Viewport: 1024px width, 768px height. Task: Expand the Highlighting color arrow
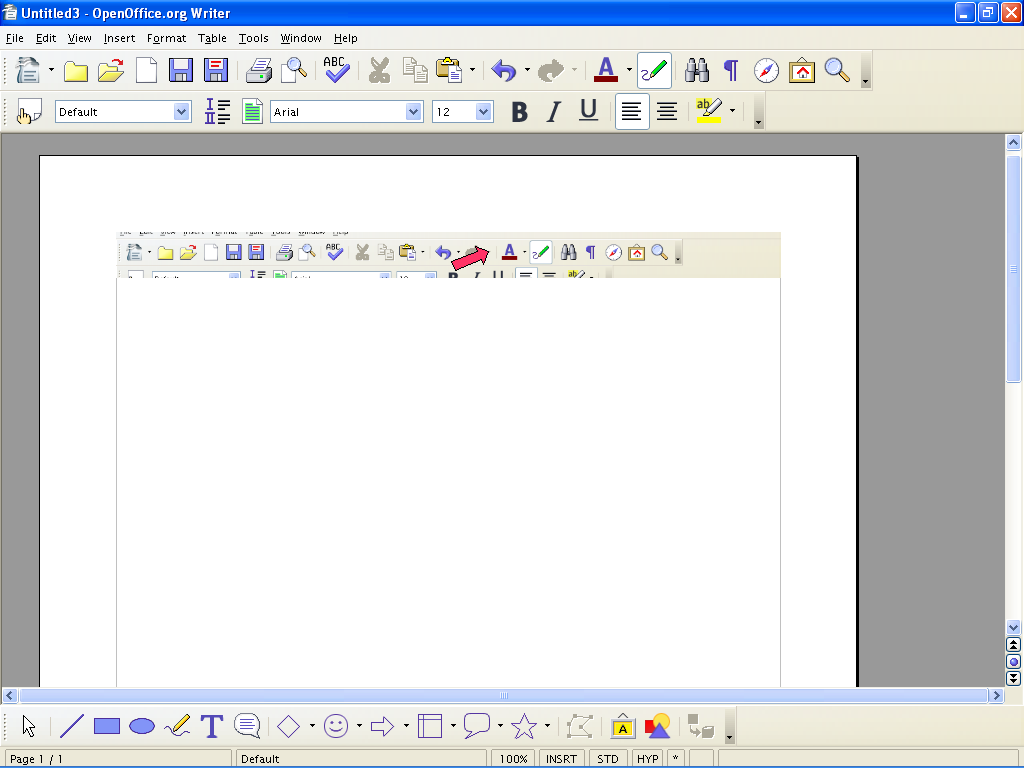coord(732,111)
